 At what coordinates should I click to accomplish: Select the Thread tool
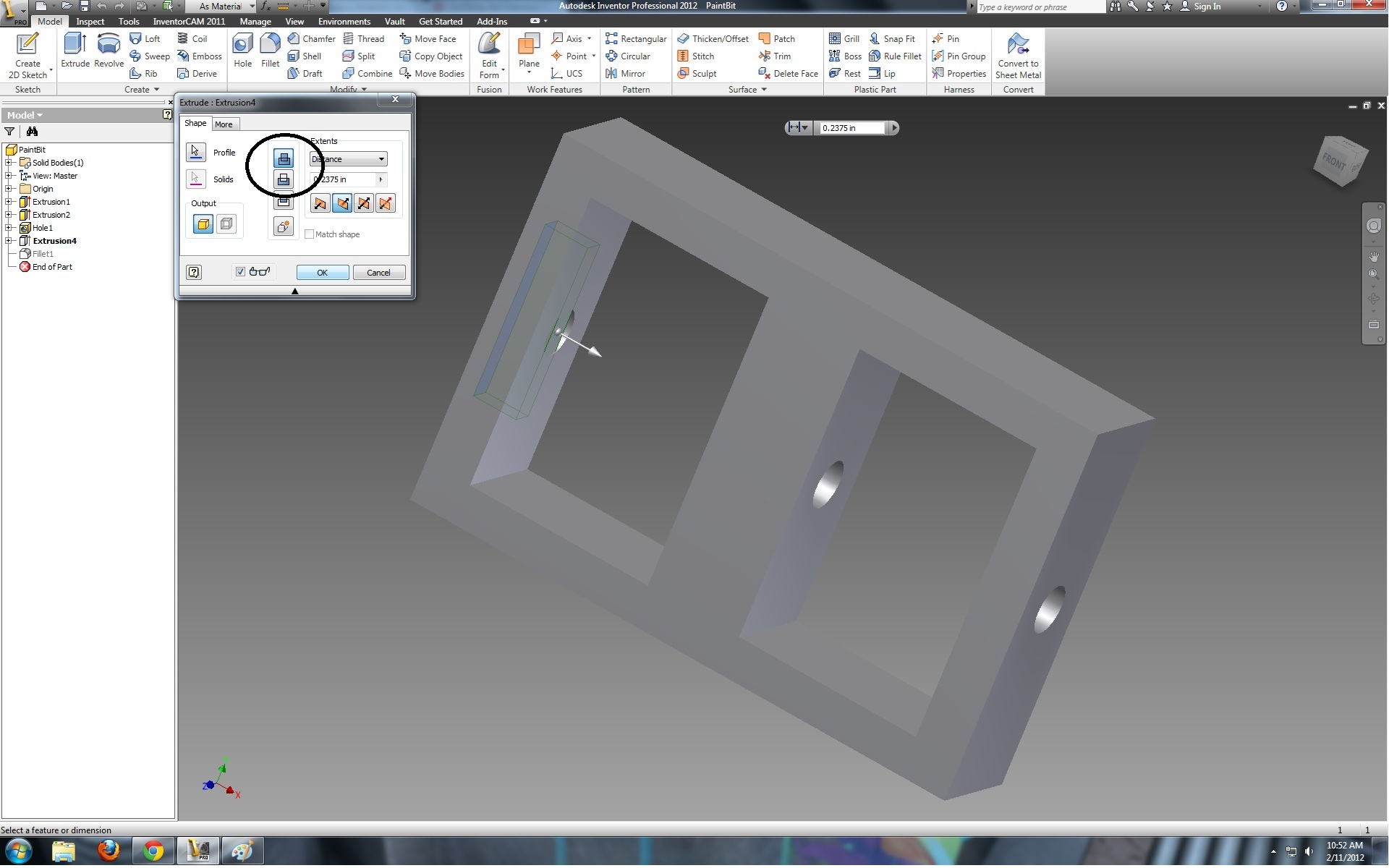point(363,38)
